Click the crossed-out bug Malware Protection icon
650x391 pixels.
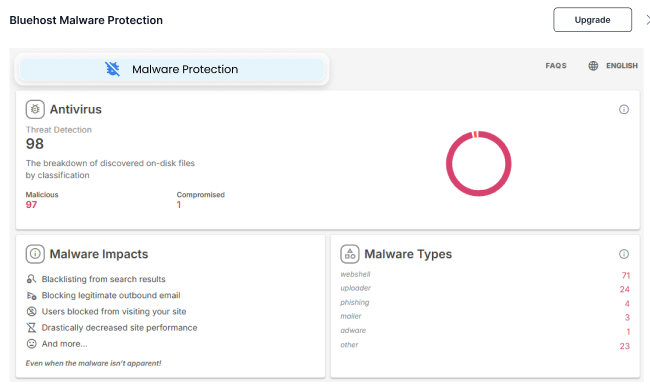pyautogui.click(x=112, y=69)
